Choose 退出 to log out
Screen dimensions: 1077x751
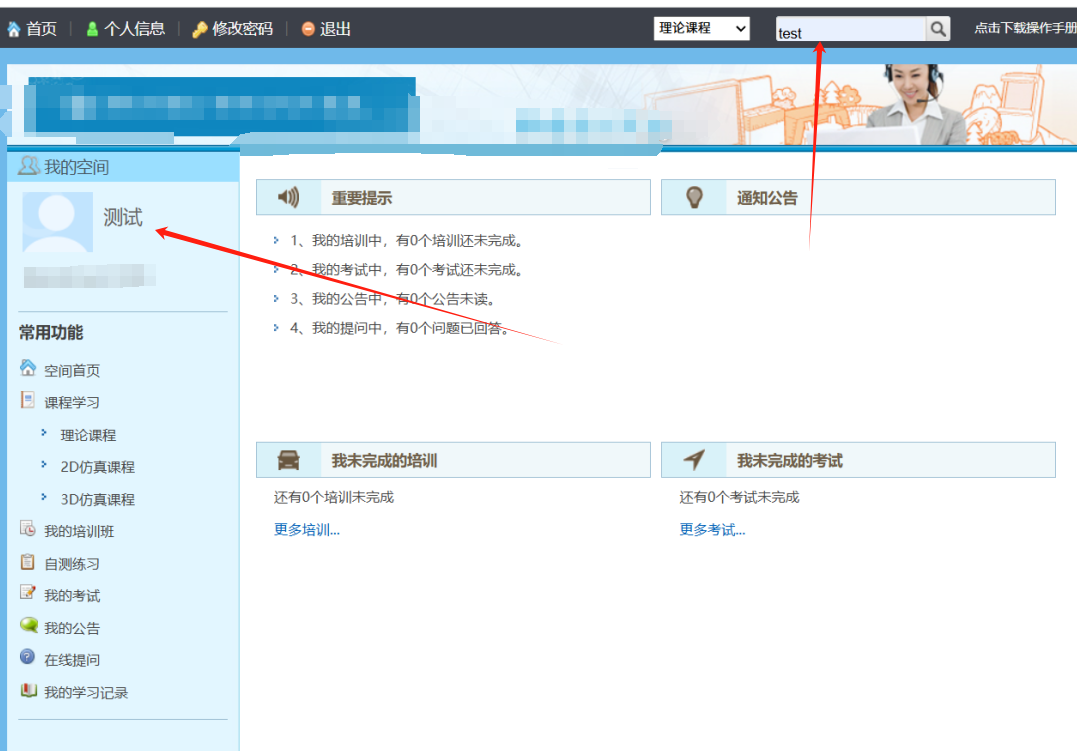[335, 29]
